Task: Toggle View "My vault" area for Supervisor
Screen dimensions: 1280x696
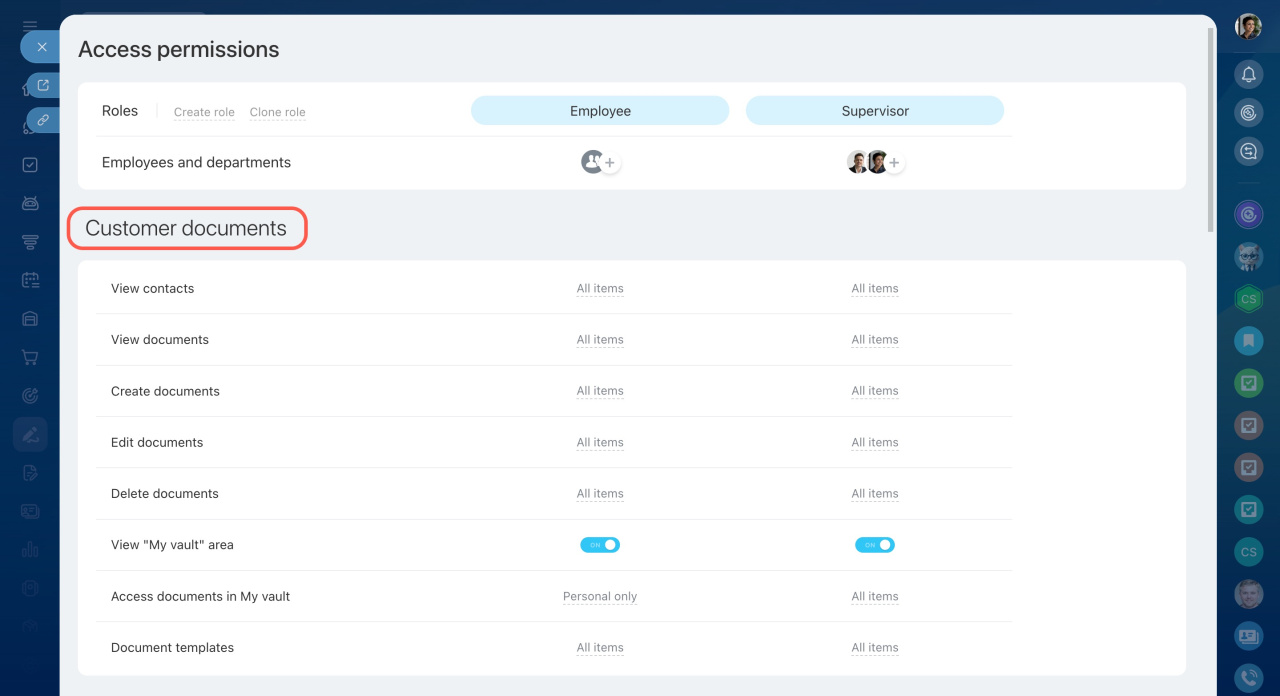Action: (x=874, y=545)
